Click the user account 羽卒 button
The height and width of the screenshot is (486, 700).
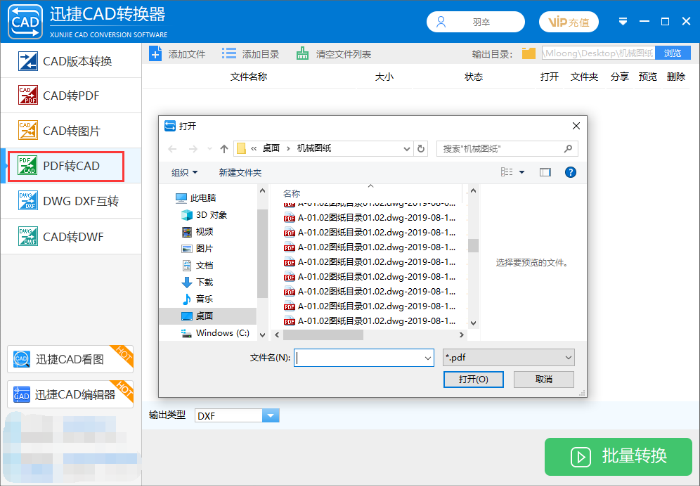pos(475,22)
